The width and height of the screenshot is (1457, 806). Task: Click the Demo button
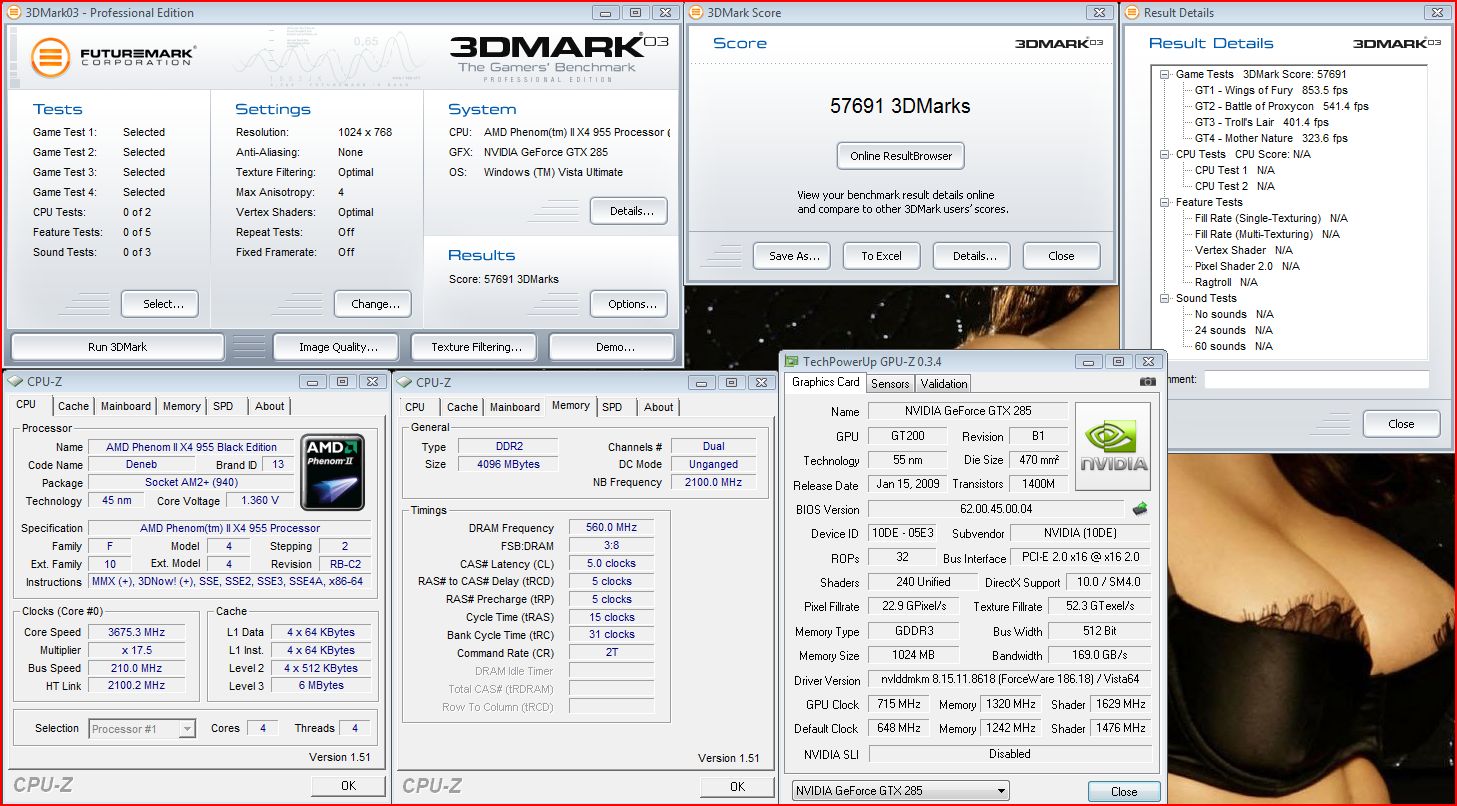614,347
